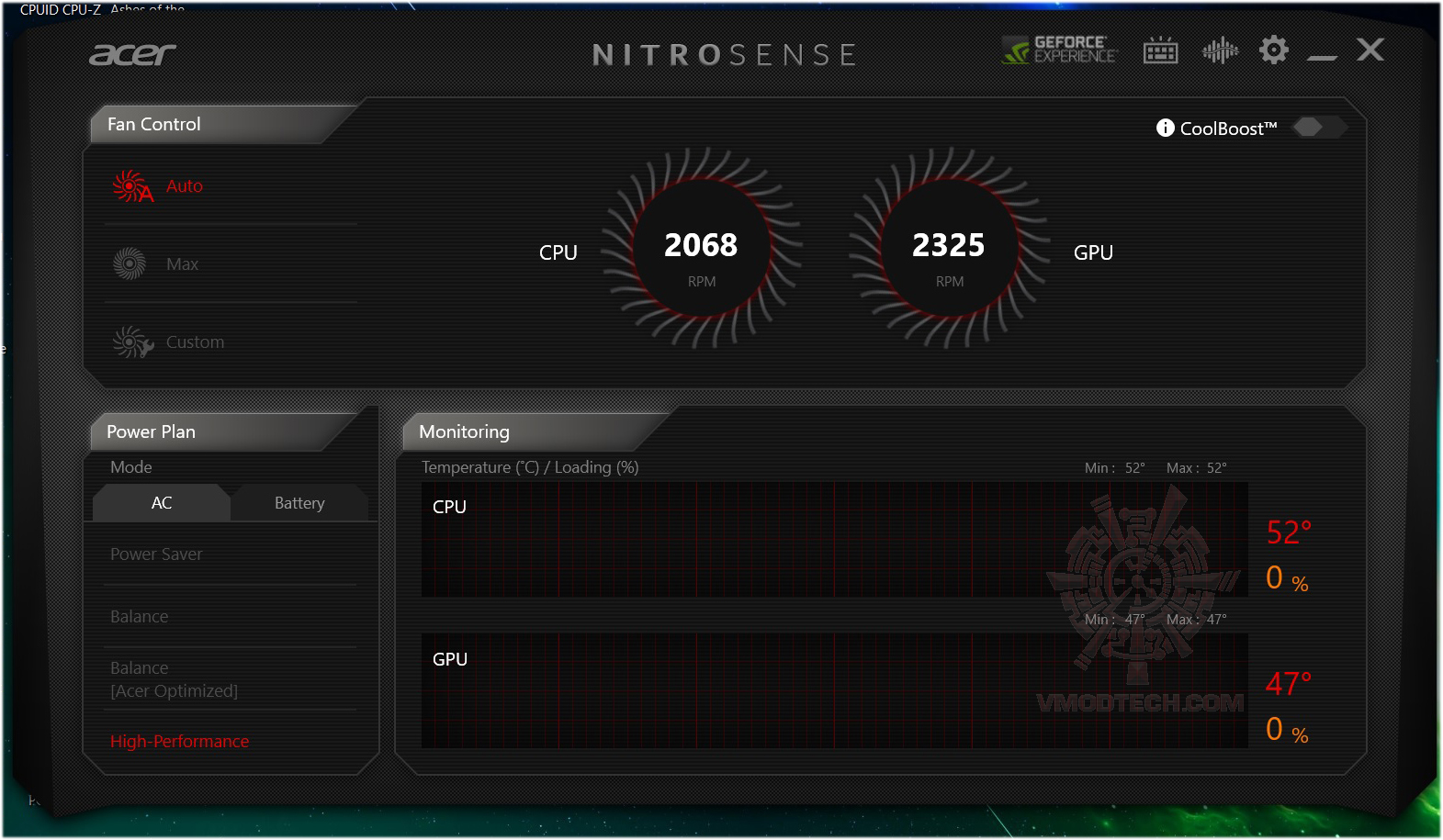
Task: Select Custom fan control mode label
Action: click(195, 342)
